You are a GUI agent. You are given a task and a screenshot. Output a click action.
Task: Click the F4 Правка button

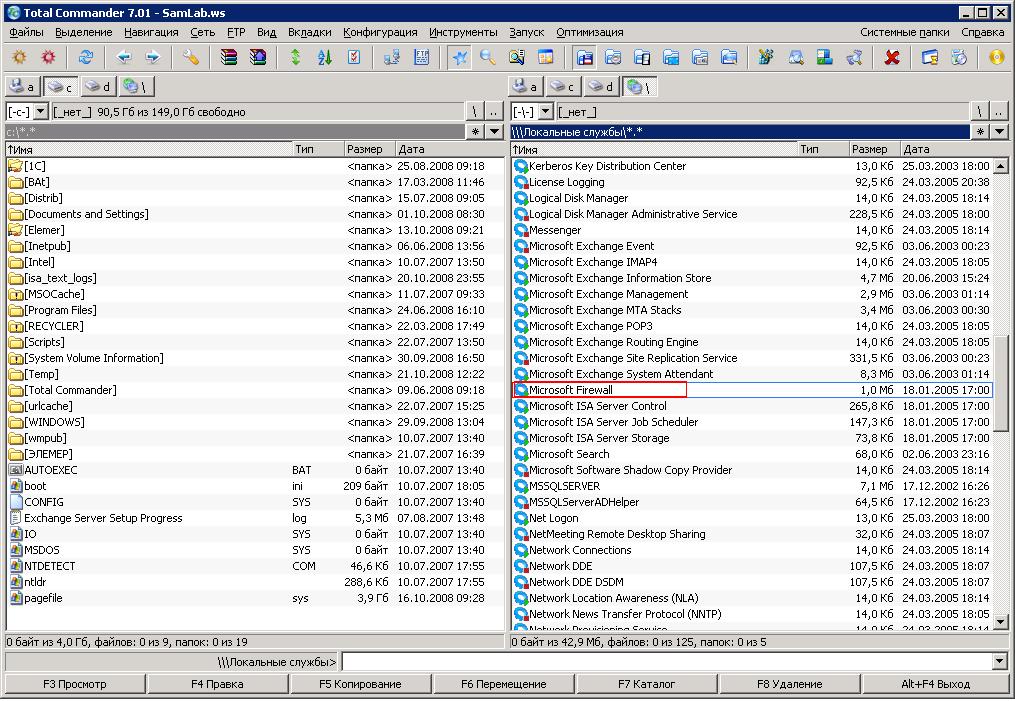pos(218,684)
